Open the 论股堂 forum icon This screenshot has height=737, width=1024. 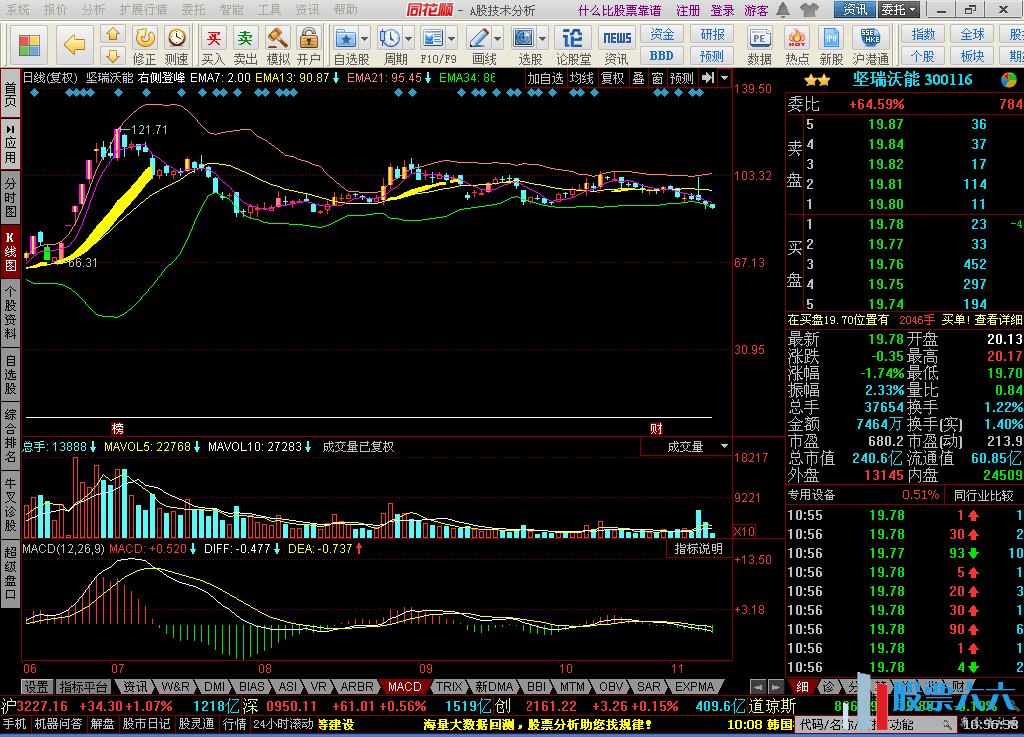click(x=573, y=46)
